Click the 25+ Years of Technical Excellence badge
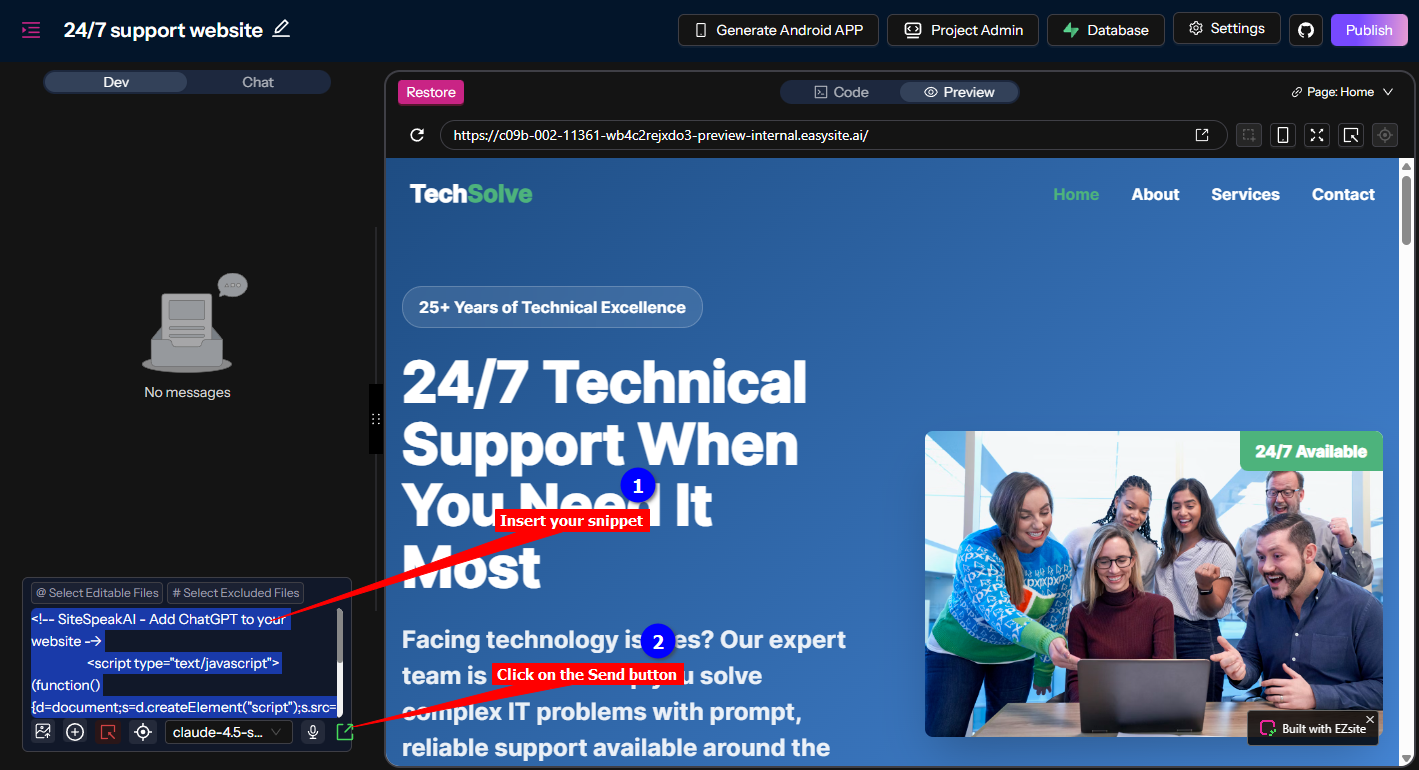 pos(552,307)
